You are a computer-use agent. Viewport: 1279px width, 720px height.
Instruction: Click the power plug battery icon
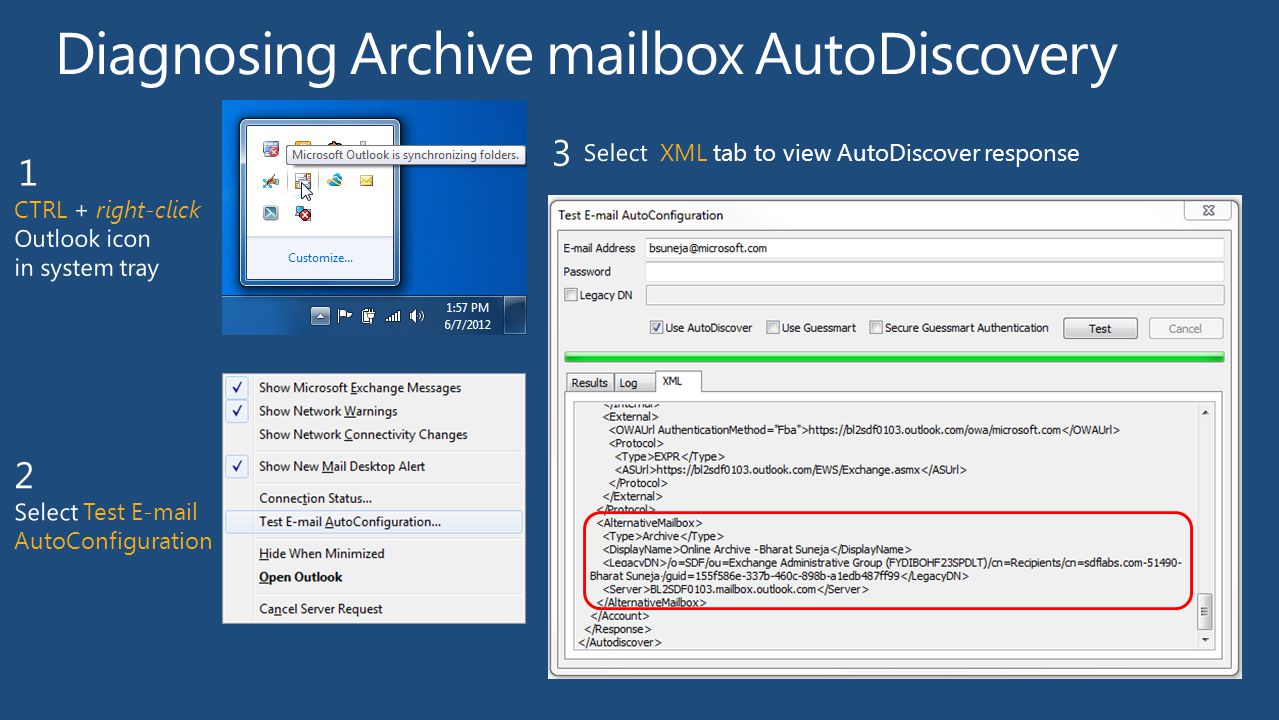pyautogui.click(x=368, y=316)
